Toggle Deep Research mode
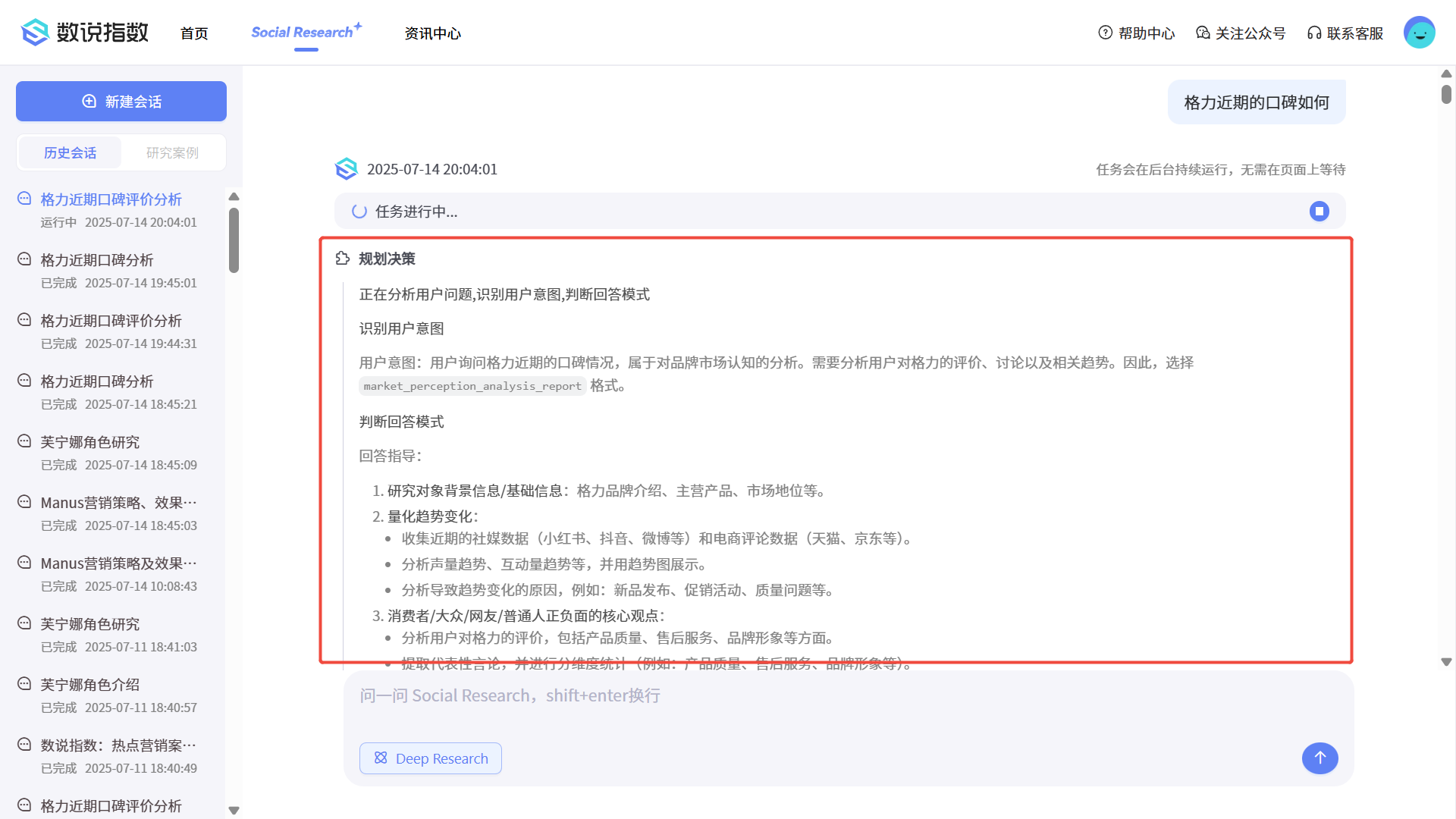Screen dimensions: 1456x819 coord(431,758)
